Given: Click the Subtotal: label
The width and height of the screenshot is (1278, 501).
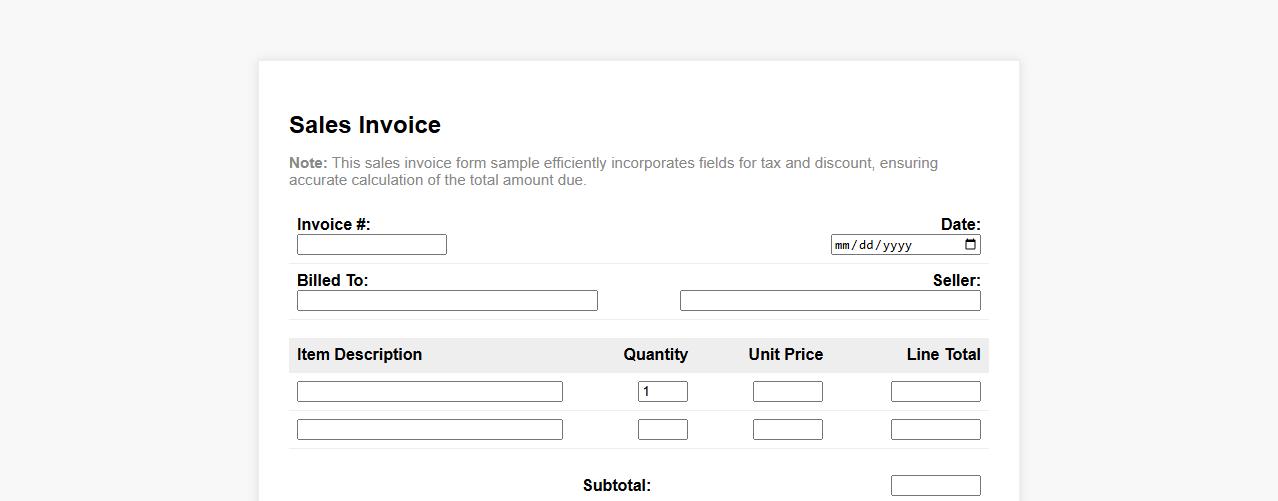Looking at the screenshot, I should [617, 485].
